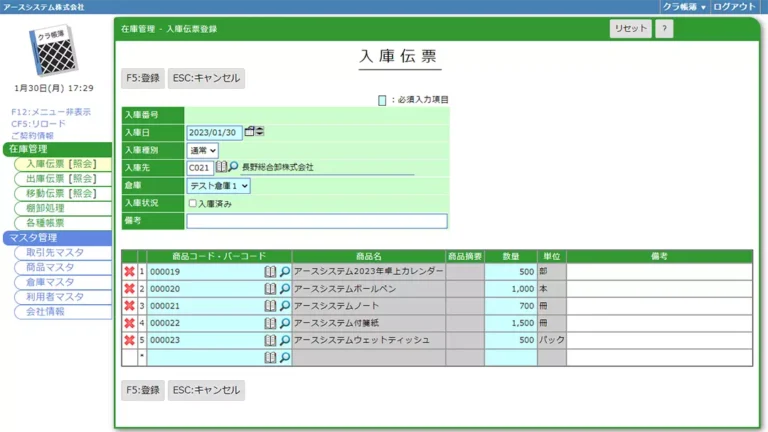Viewport: 768px width, 432px height.
Task: Click F12:メニュー非表示 link
Action: 51,112
